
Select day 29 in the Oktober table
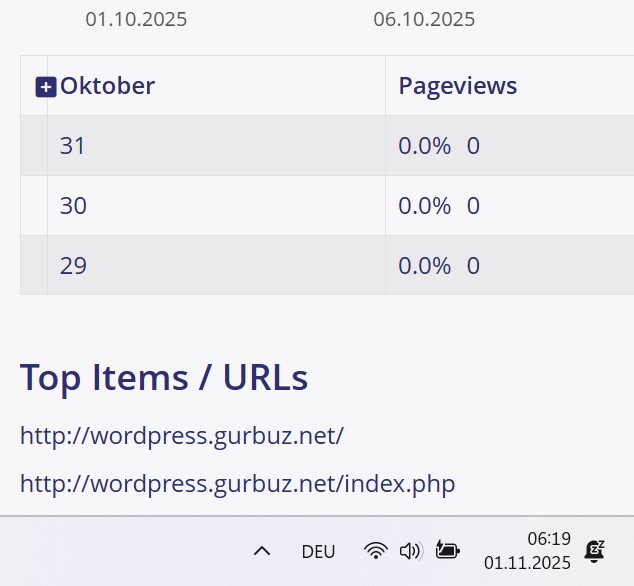pos(72,266)
